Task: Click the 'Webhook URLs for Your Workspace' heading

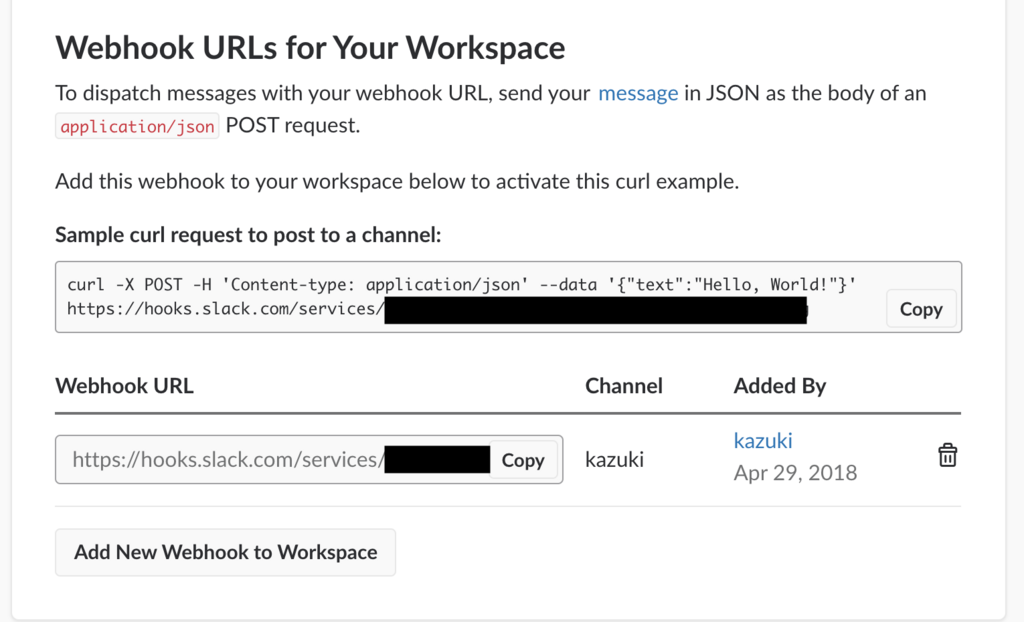Action: [x=310, y=47]
